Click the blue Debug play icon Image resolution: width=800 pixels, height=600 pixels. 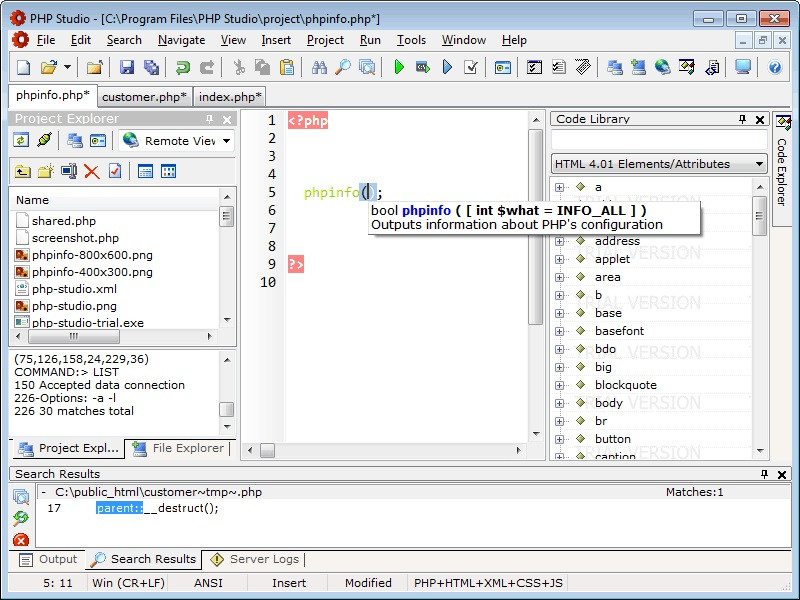click(x=447, y=67)
